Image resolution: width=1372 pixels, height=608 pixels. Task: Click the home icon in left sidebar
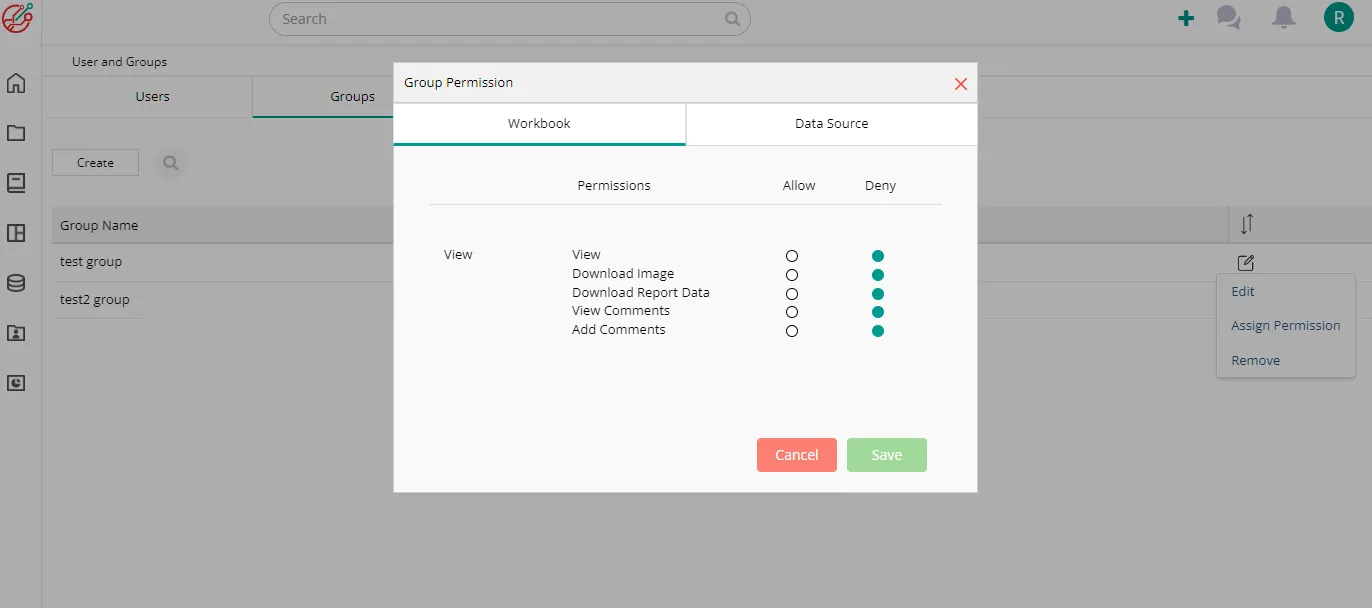click(16, 83)
